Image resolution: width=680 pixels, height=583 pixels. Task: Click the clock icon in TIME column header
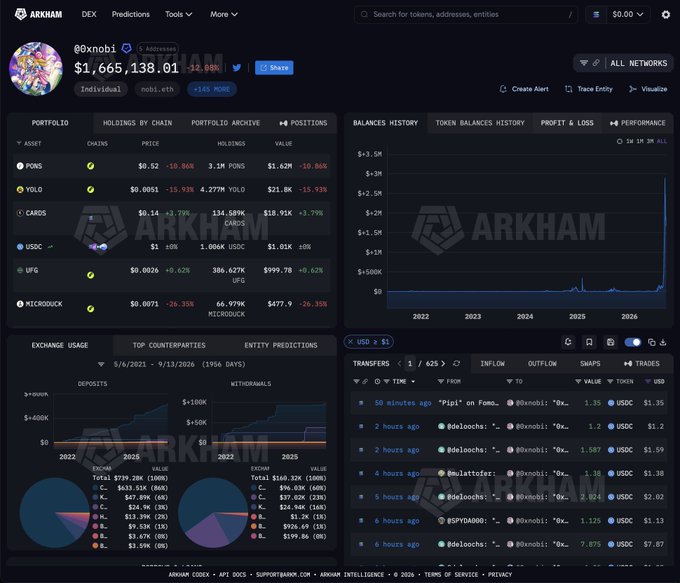(x=377, y=382)
